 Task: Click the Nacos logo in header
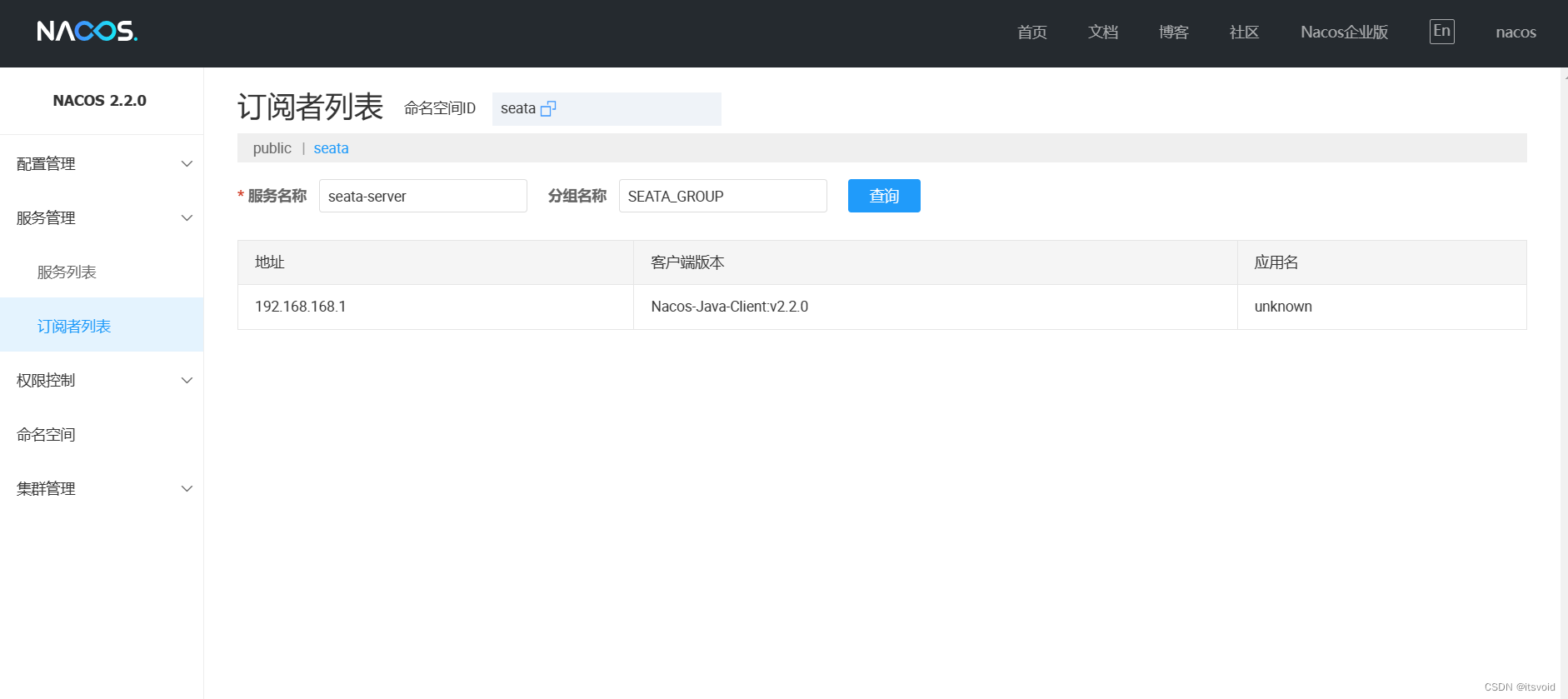click(x=87, y=32)
